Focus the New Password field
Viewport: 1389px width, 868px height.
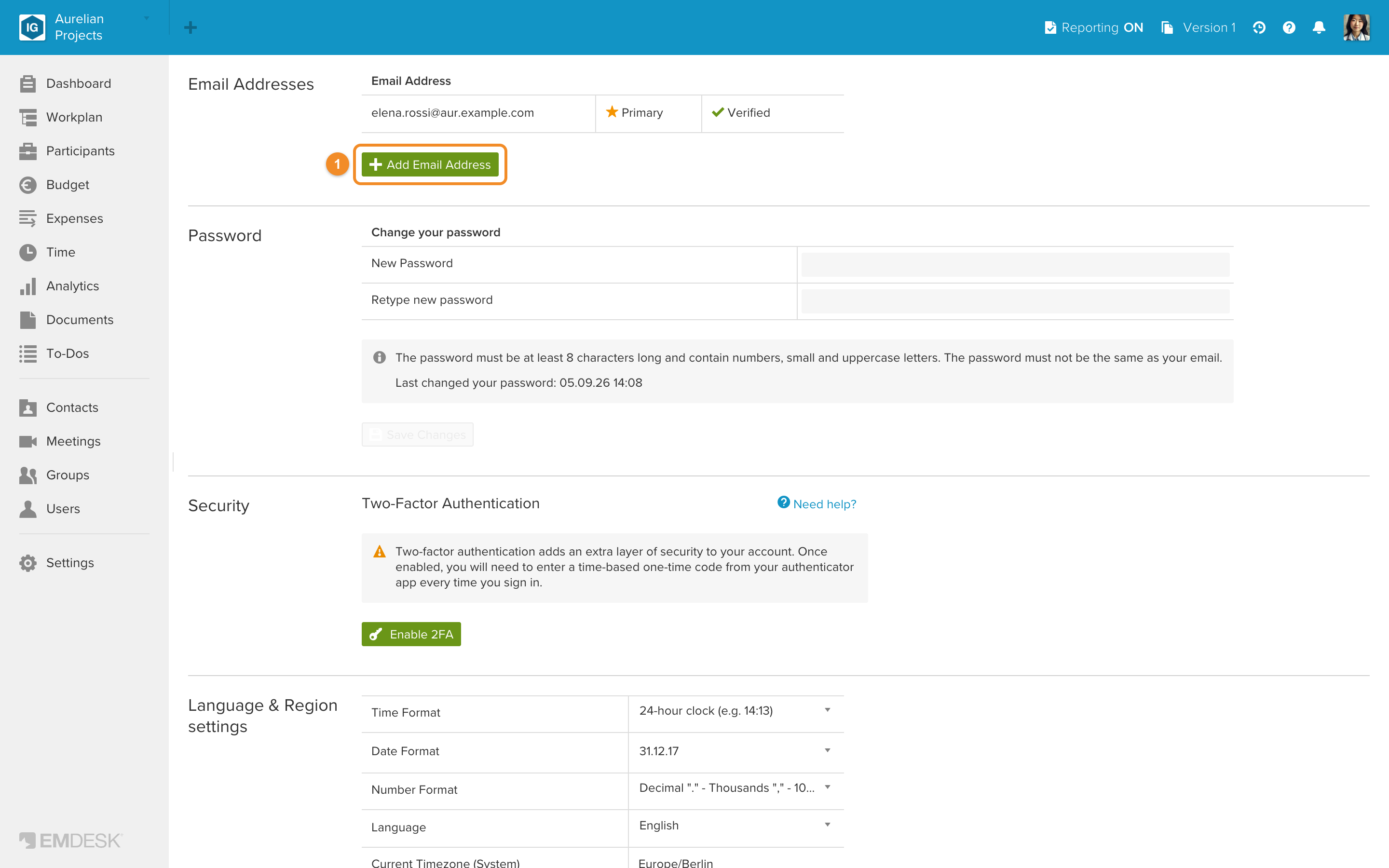(x=1015, y=265)
